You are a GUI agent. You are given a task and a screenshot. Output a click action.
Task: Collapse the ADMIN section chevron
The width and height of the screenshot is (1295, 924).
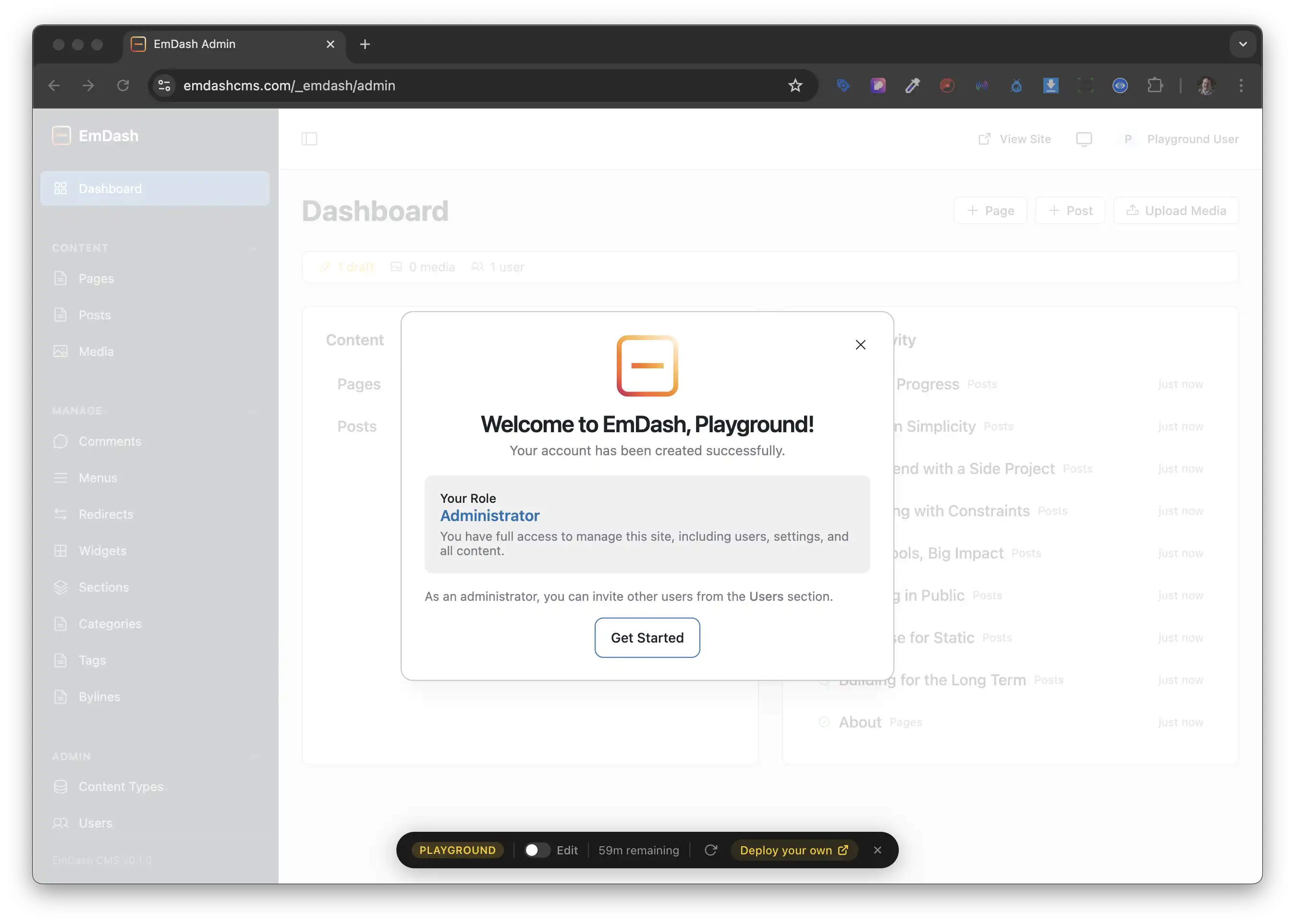(x=253, y=757)
